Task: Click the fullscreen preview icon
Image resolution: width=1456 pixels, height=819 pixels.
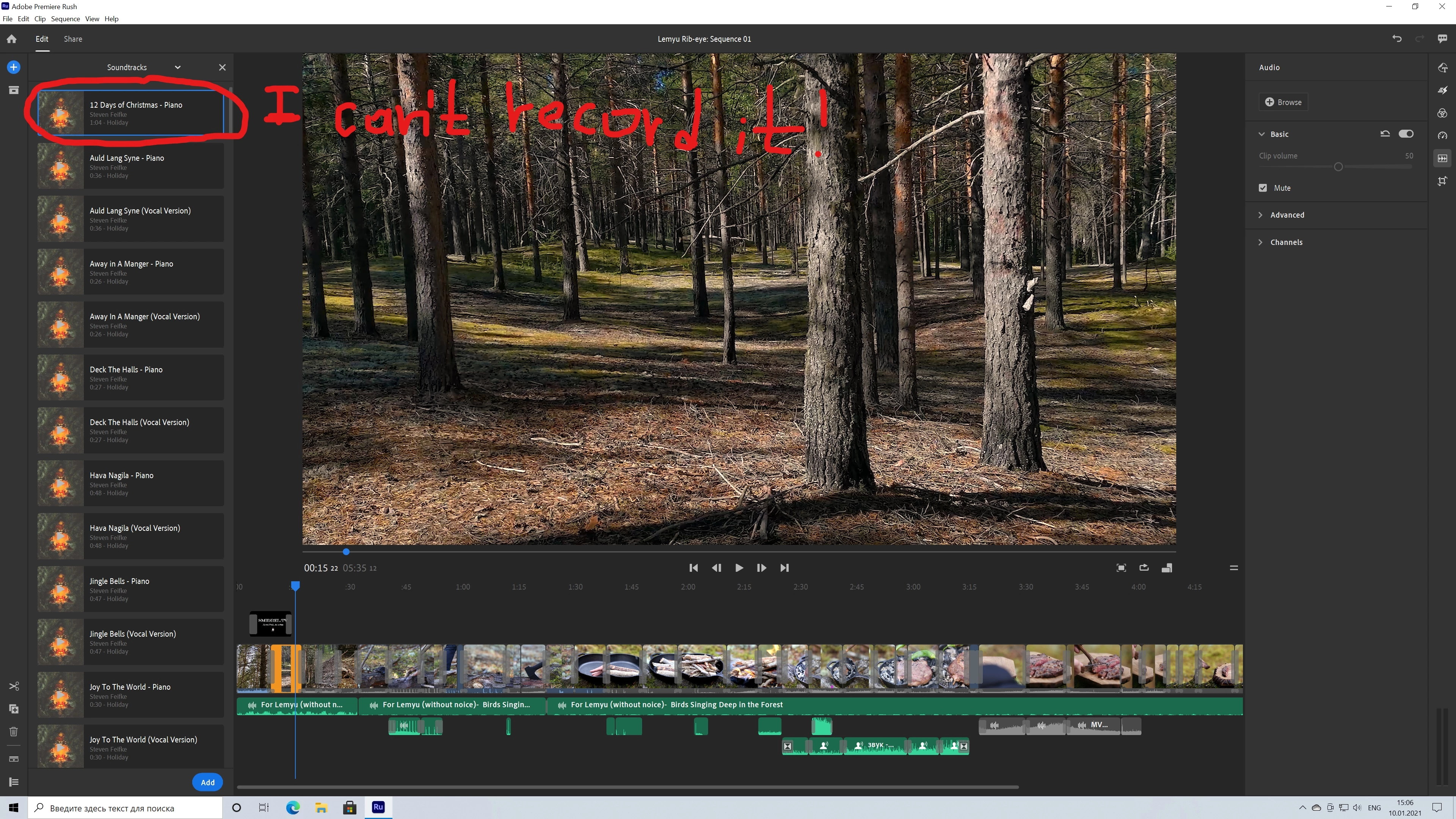Action: (1122, 568)
